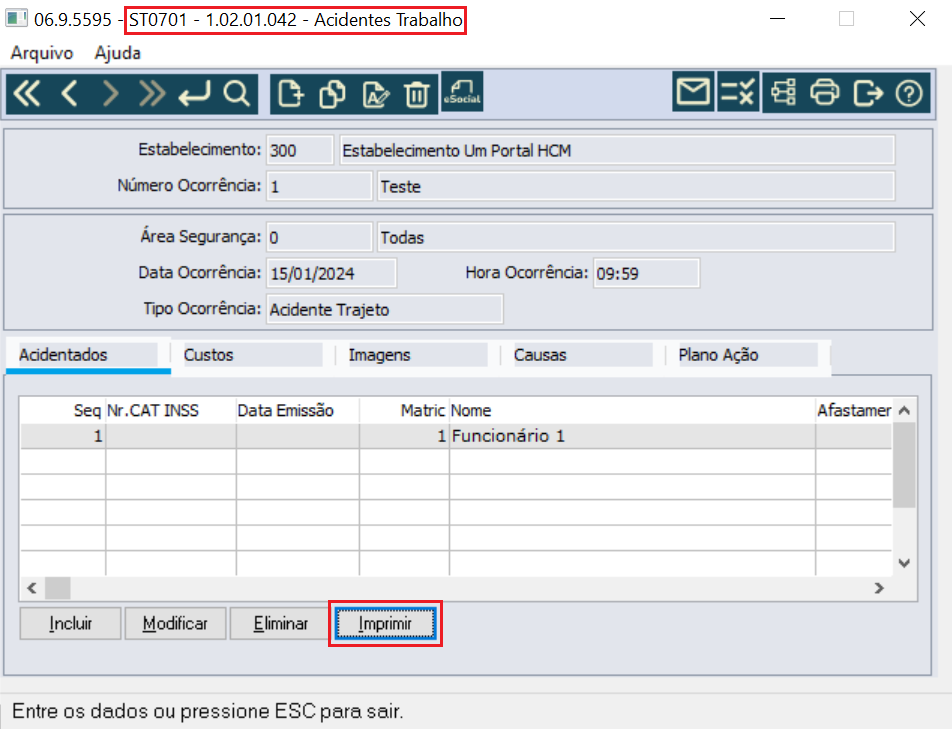
Task: Select the Acidentados tab
Action: pyautogui.click(x=88, y=355)
